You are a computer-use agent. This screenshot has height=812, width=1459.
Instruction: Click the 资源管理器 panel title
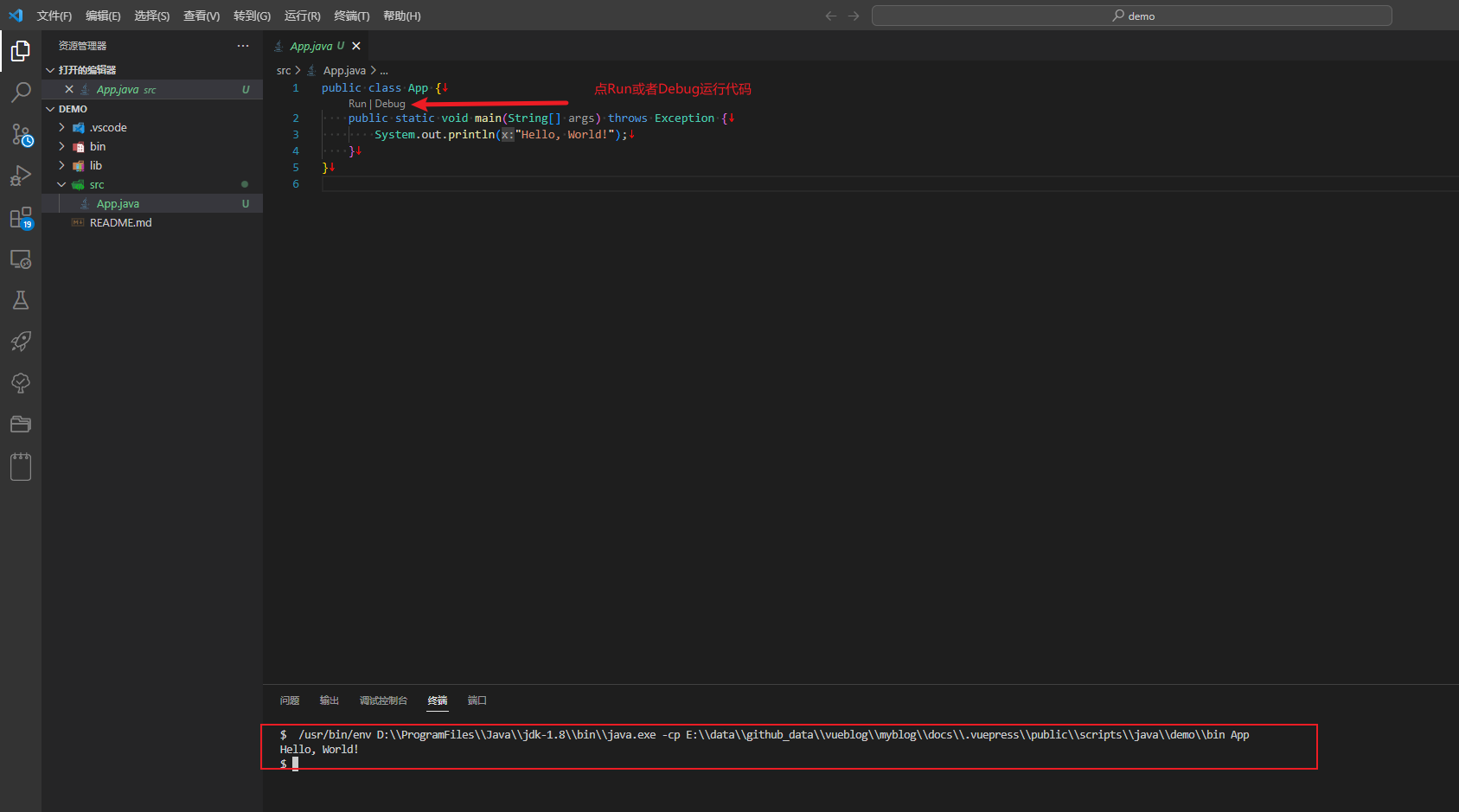pyautogui.click(x=83, y=46)
